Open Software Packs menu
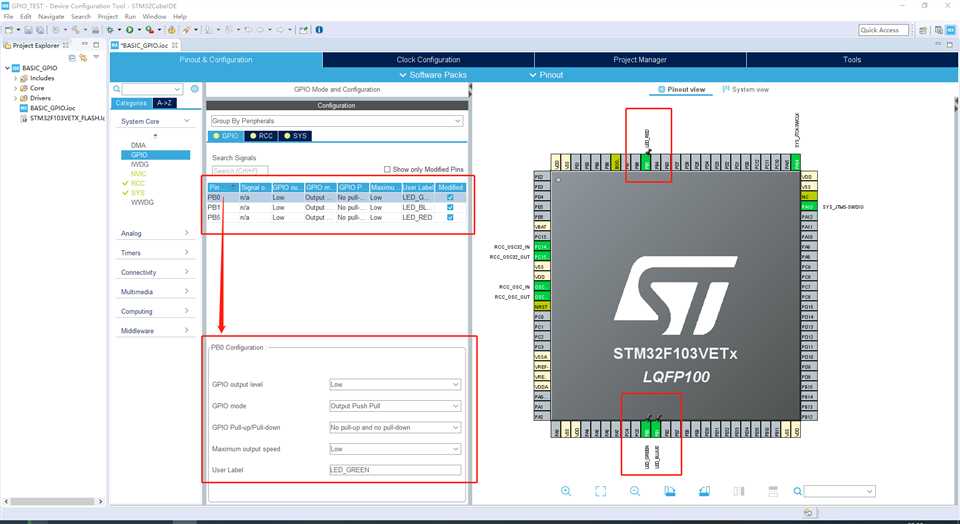Viewport: 960px width, 524px height. [x=433, y=75]
